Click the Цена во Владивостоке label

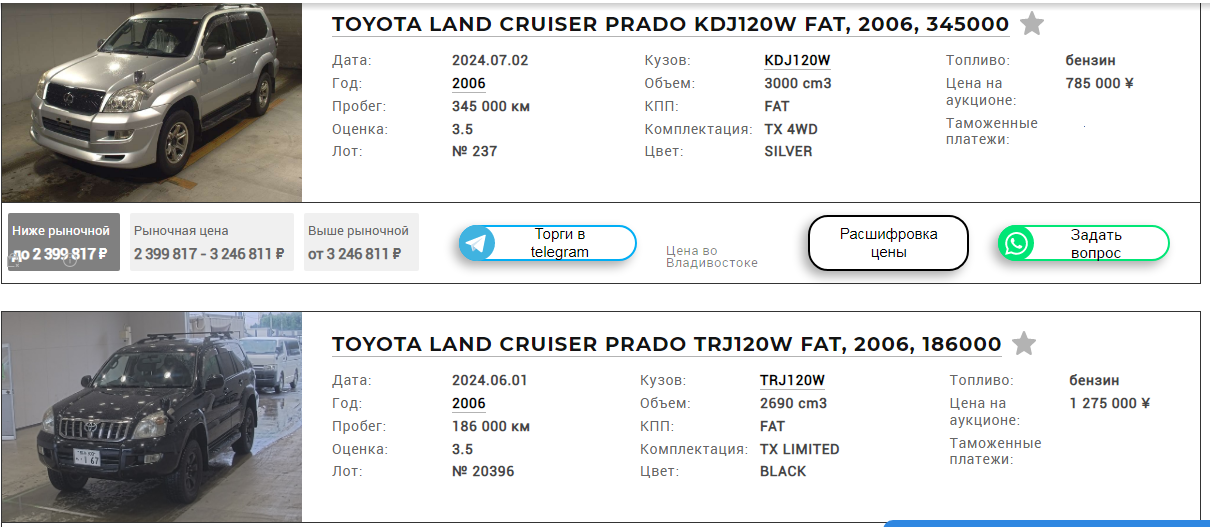pos(712,257)
